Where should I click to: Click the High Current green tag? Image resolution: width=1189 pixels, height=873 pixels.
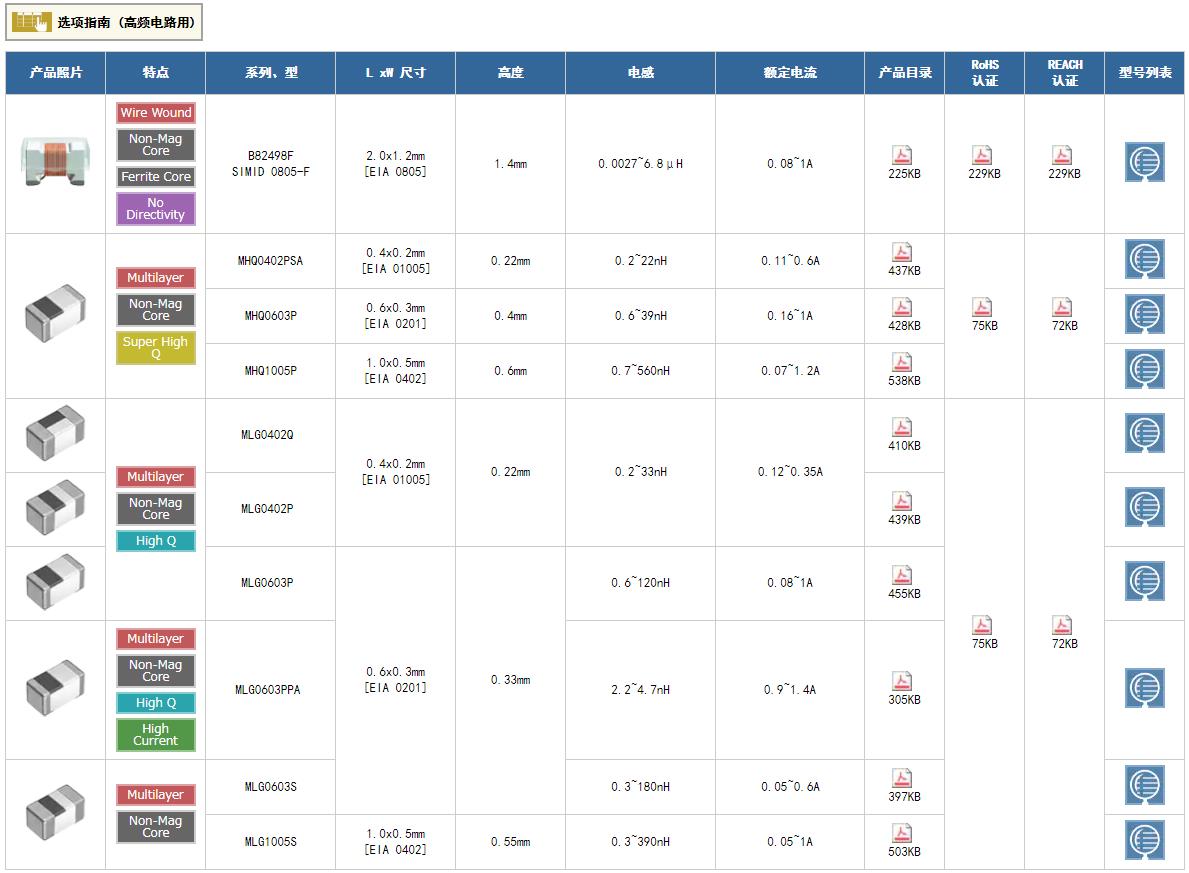click(155, 735)
